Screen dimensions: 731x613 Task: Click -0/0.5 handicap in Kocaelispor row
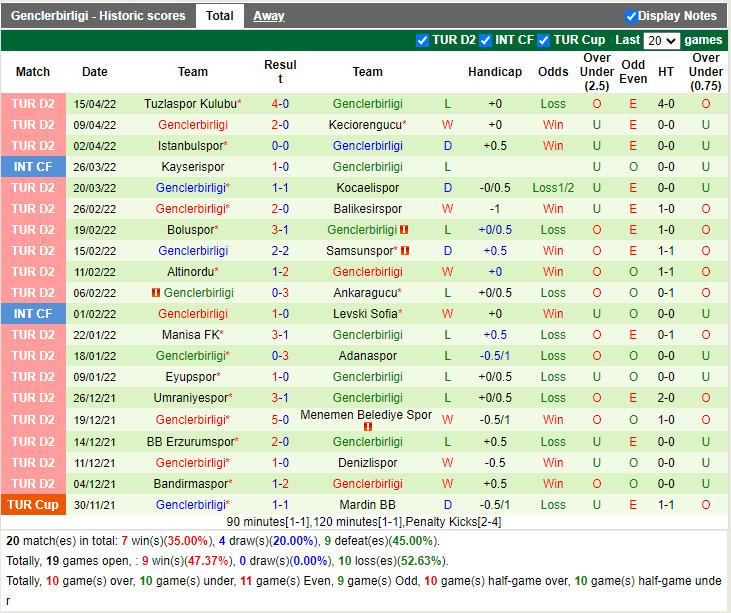coord(495,188)
